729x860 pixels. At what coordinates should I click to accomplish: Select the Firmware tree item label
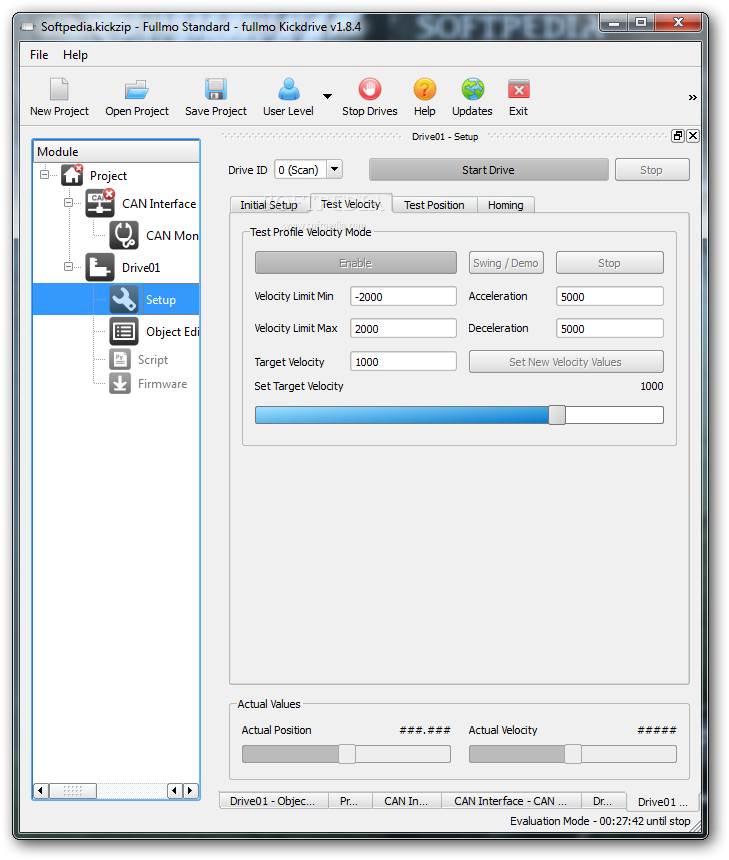(x=162, y=384)
